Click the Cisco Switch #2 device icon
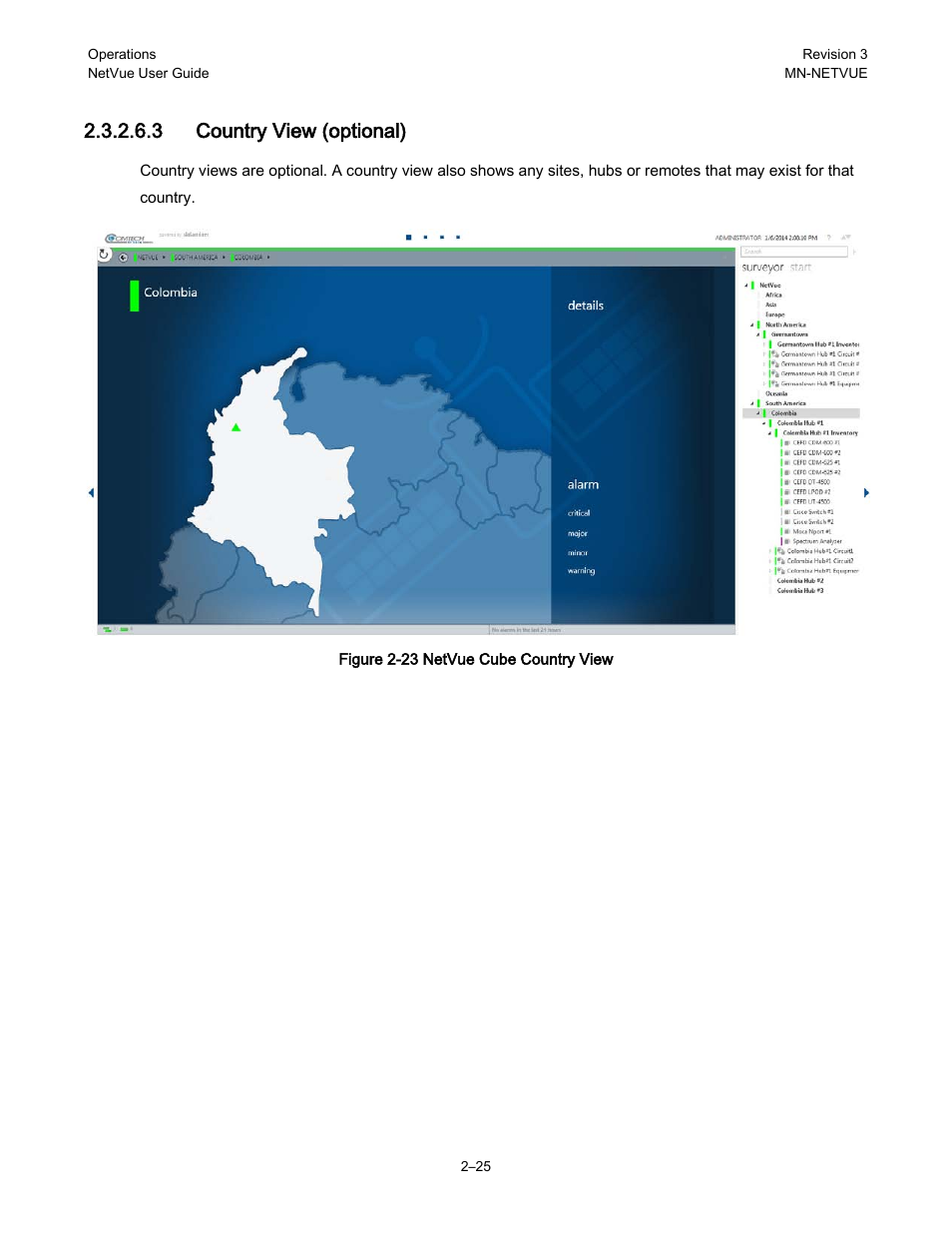Viewport: 952px width, 1233px height. pos(787,522)
